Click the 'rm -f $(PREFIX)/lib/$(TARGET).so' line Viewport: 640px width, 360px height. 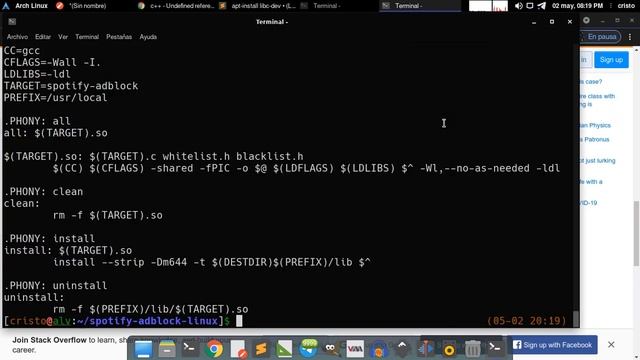[x=150, y=309]
